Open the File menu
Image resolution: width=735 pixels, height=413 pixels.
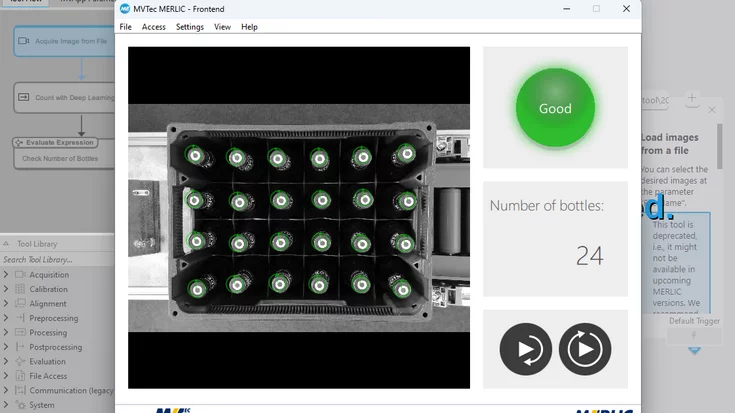(x=126, y=27)
